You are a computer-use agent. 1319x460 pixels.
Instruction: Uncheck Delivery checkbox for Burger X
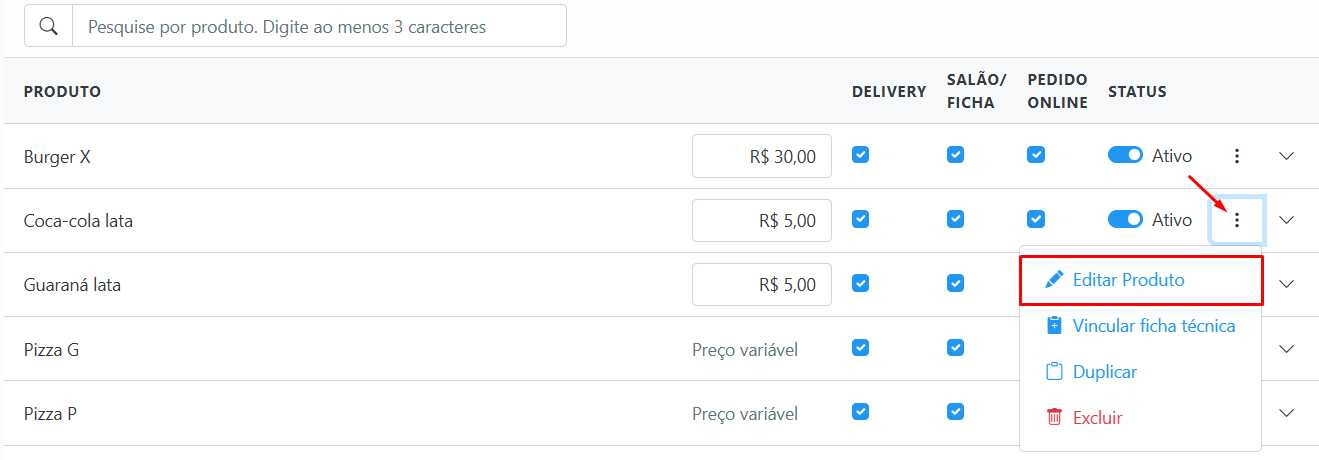(x=861, y=155)
